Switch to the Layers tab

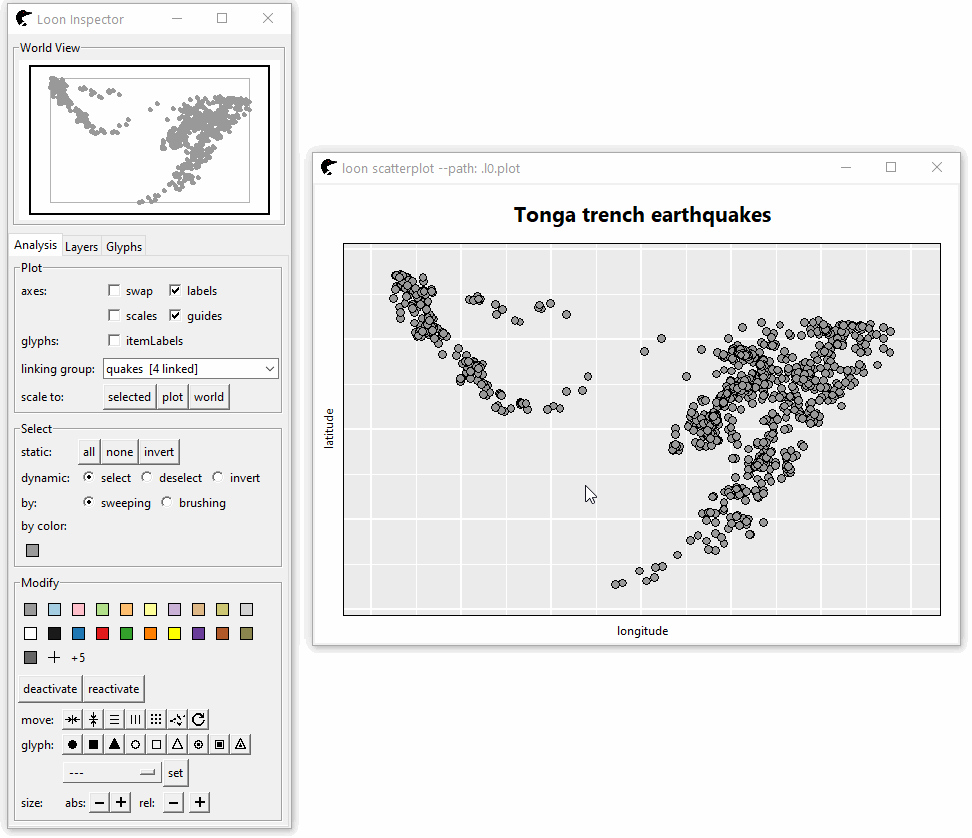[81, 247]
